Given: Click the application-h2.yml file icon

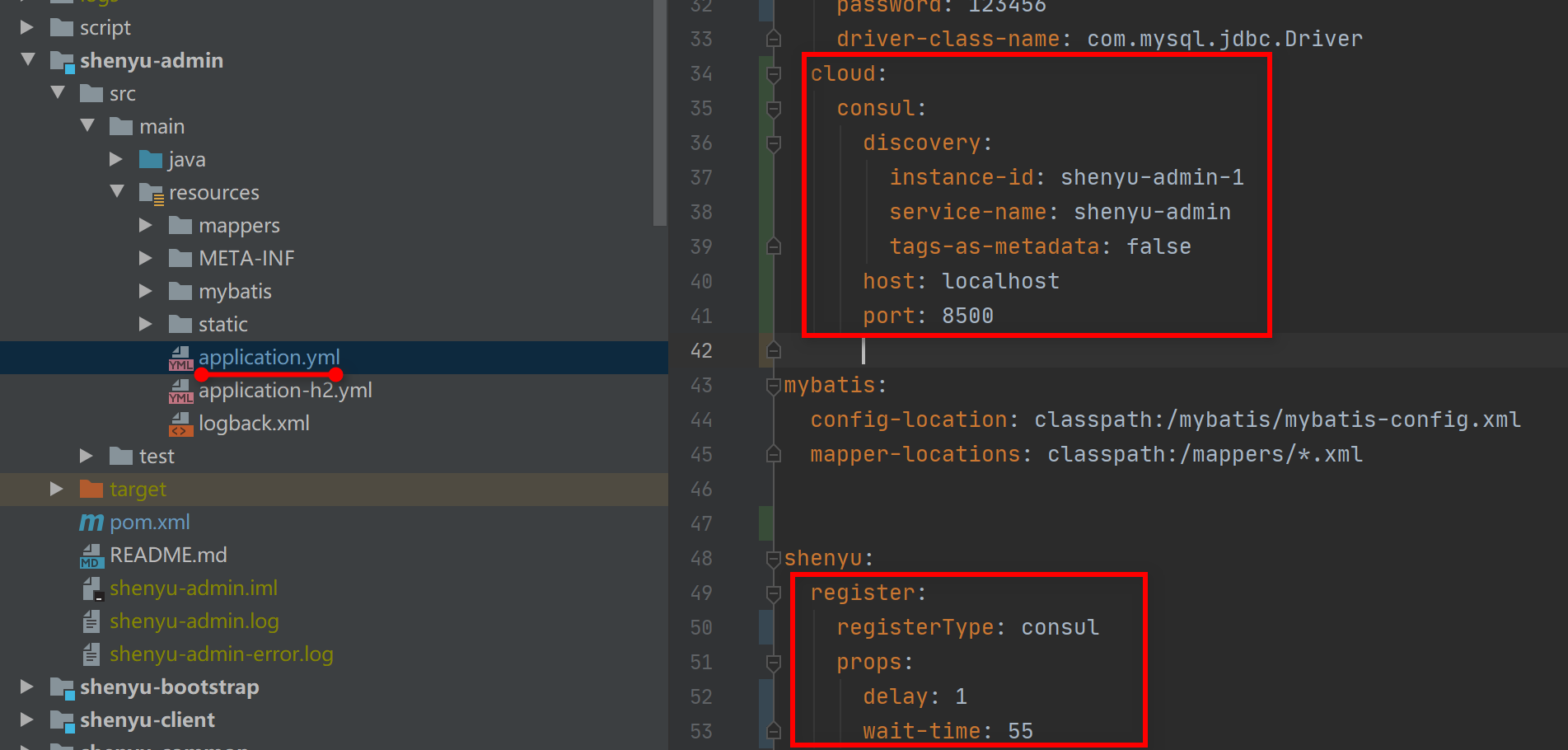Looking at the screenshot, I should (x=180, y=391).
